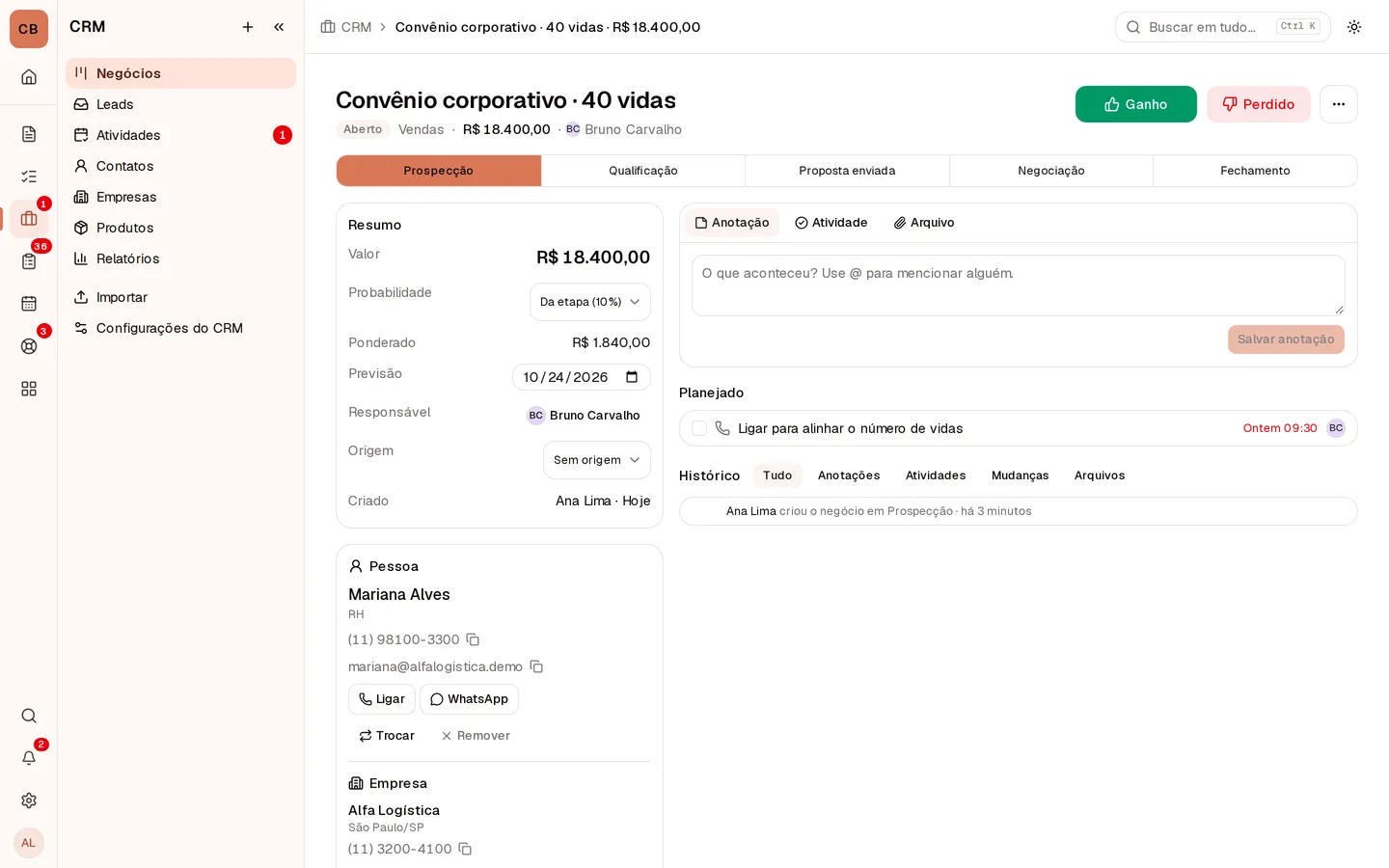
Task: Open the documents icon in left rail
Action: (29, 134)
